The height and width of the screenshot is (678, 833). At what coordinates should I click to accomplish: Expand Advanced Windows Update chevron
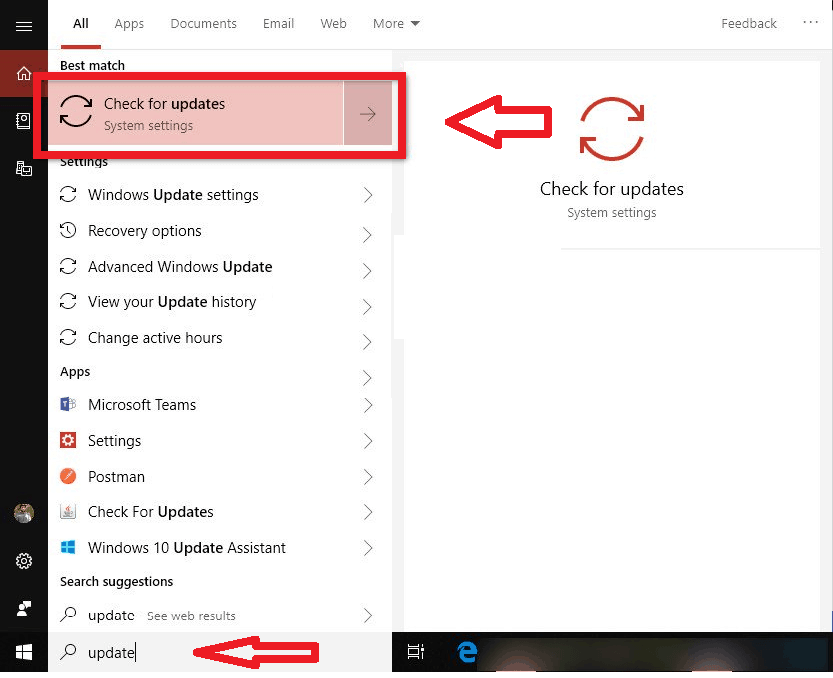click(x=367, y=270)
